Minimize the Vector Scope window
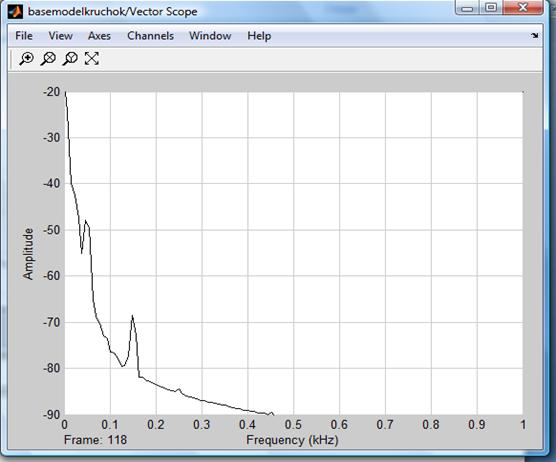The height and width of the screenshot is (462, 556). (468, 8)
